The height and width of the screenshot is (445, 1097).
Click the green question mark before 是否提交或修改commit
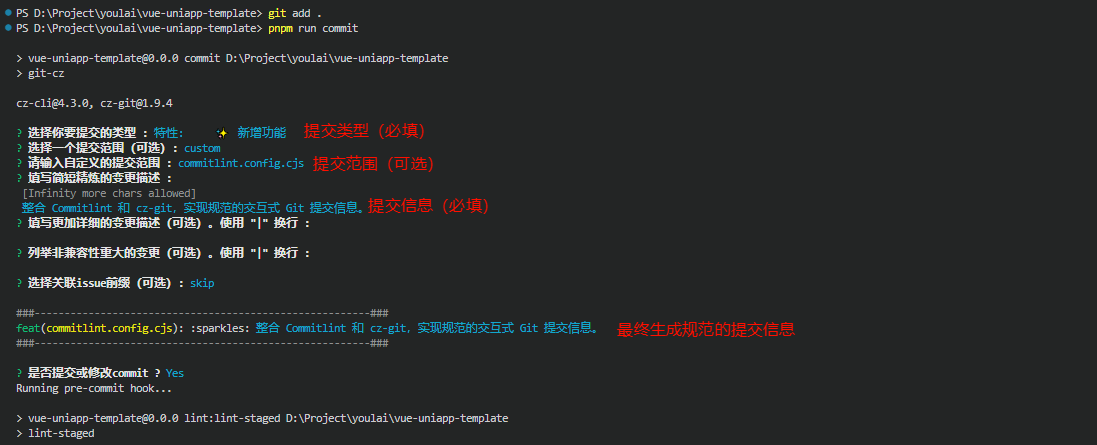point(20,373)
